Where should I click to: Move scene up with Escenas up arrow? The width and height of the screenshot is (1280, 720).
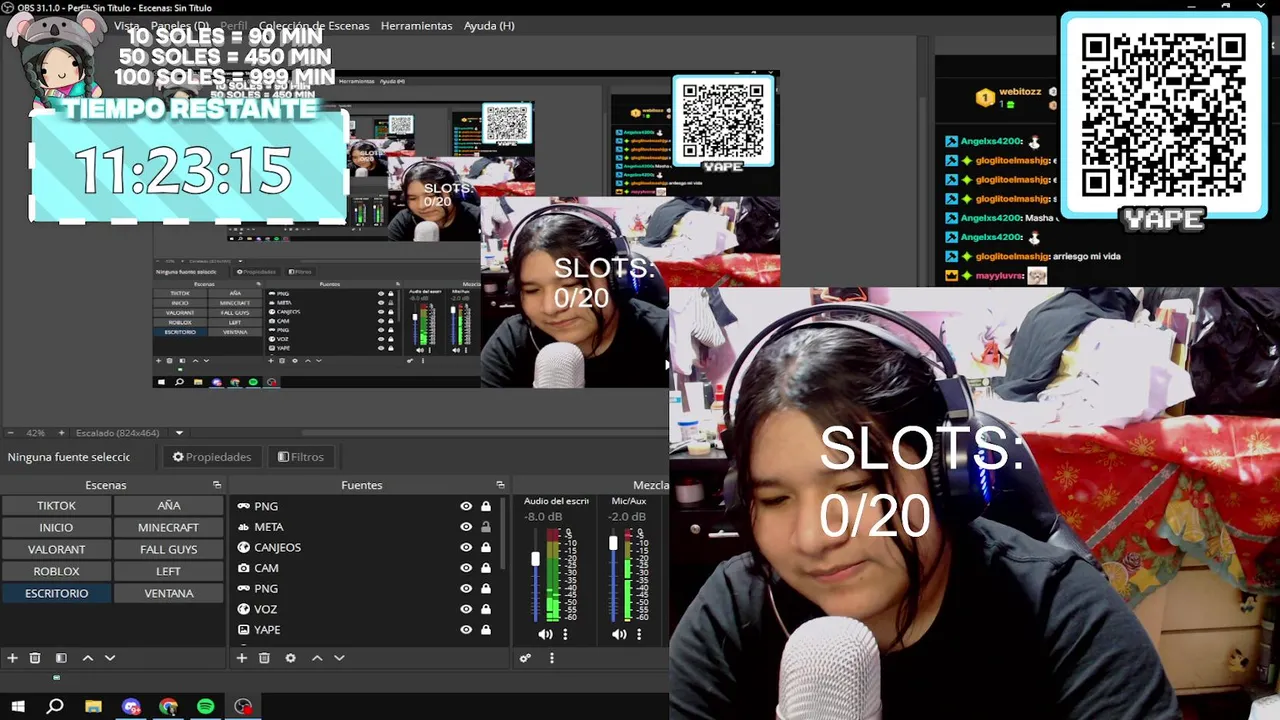[88, 658]
